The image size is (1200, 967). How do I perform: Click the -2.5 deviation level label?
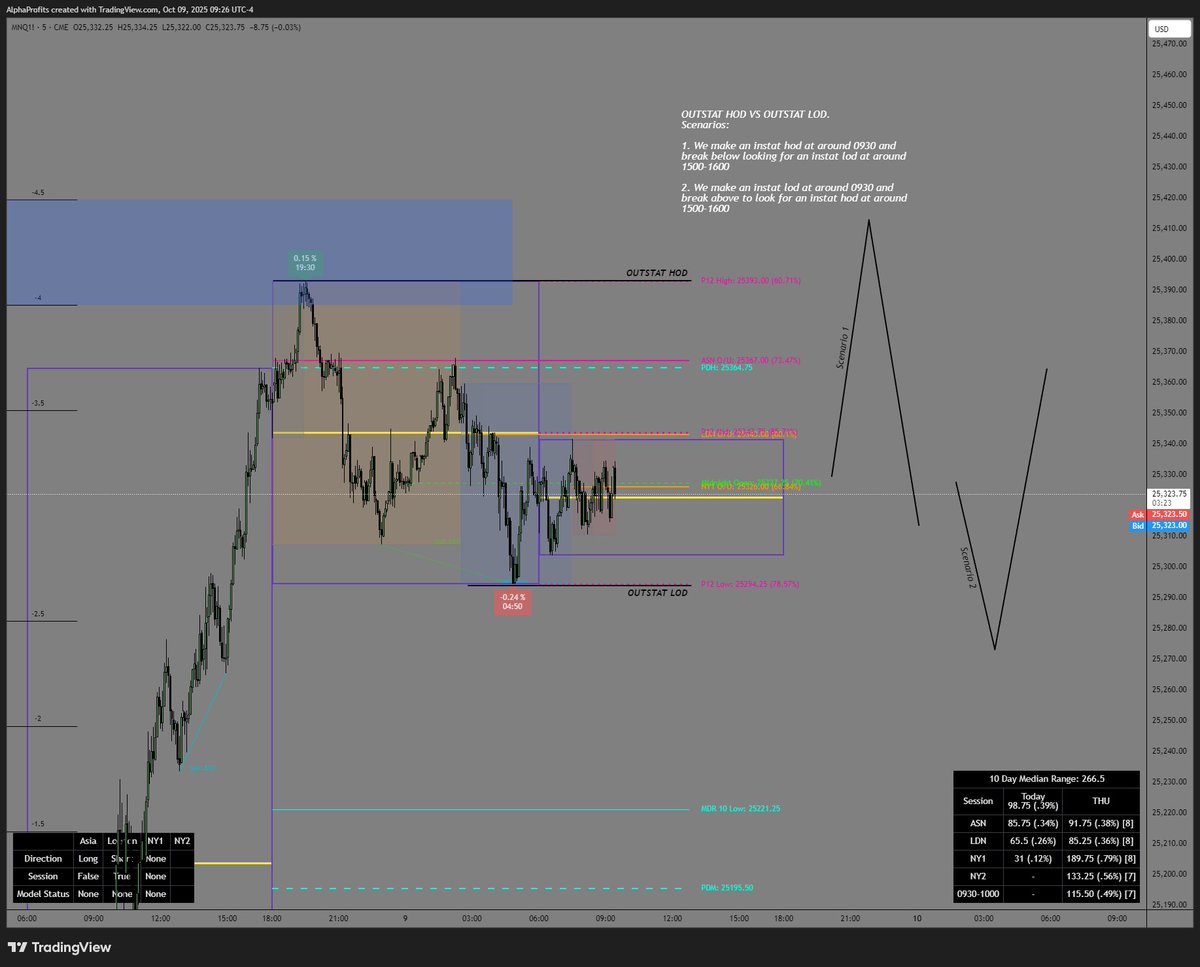click(37, 613)
